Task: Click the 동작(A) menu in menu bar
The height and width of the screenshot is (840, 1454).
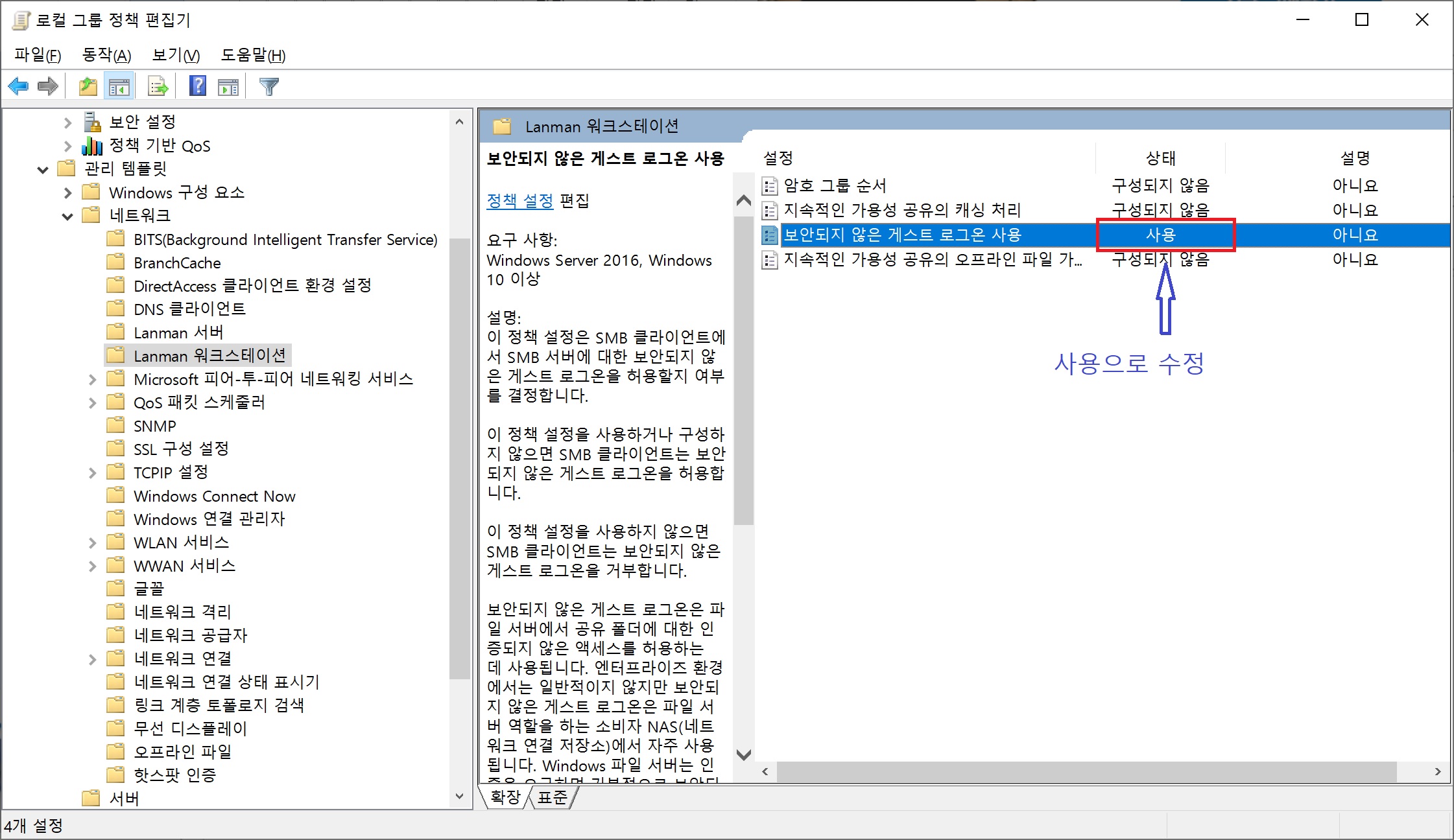Action: point(104,55)
